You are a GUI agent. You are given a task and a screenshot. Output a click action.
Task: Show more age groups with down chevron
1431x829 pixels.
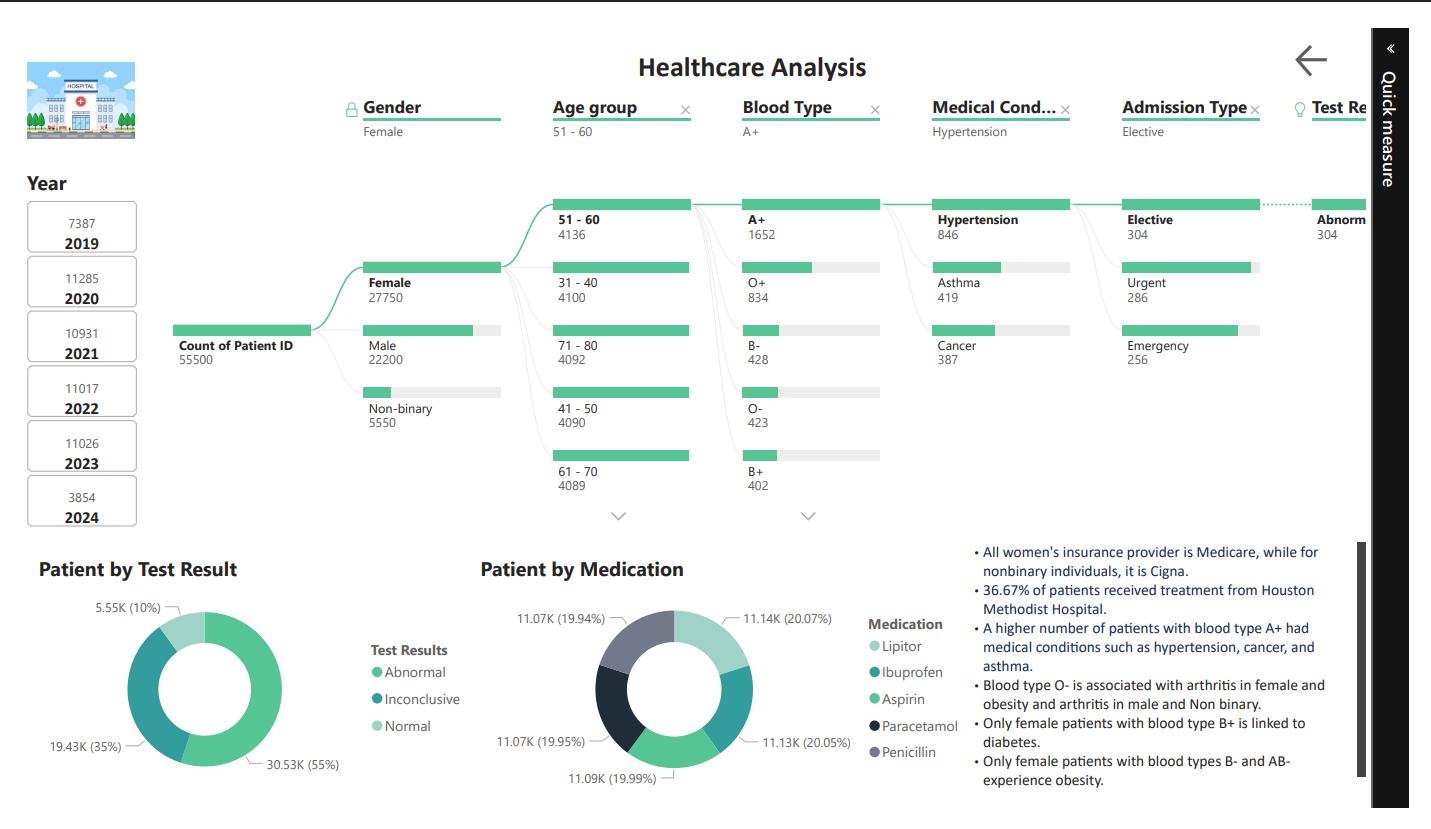(x=618, y=516)
